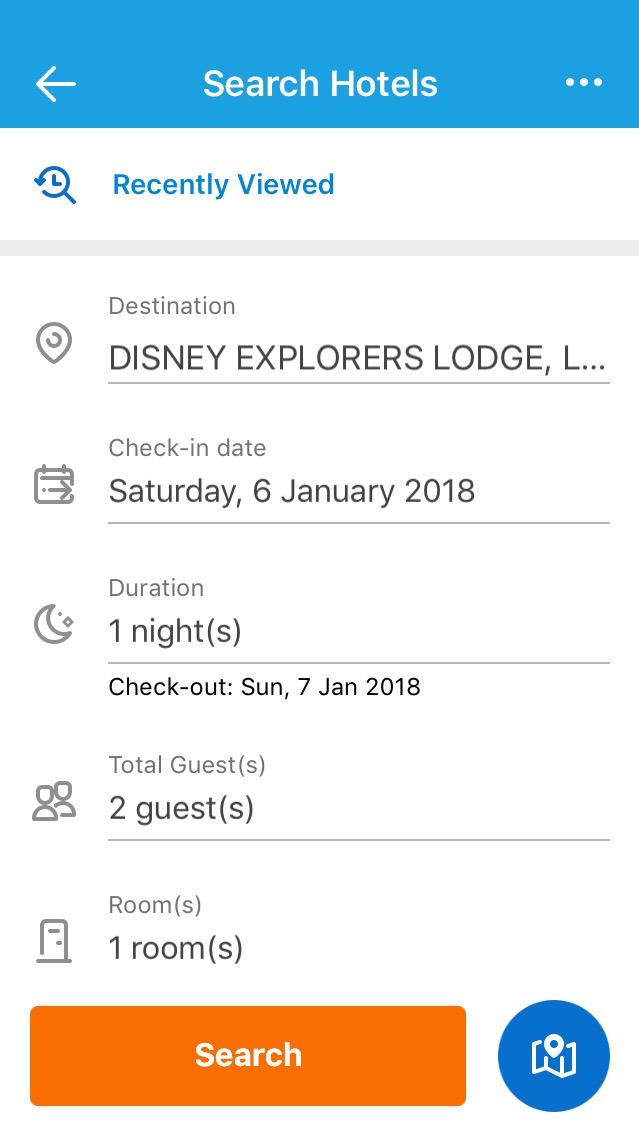Tap the back arrow to leave Search Hotels

pos(55,84)
